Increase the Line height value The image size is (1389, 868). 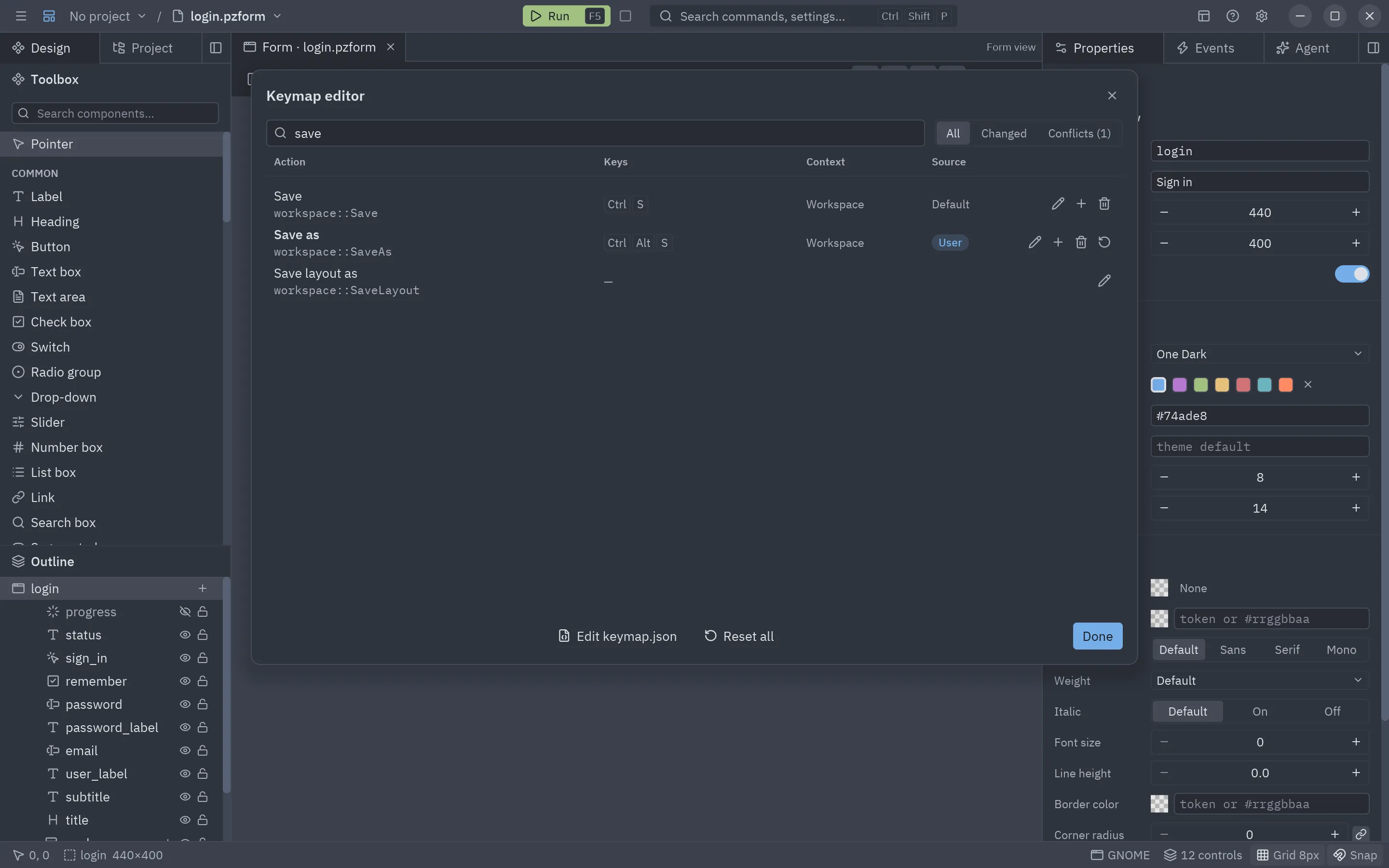pyautogui.click(x=1356, y=773)
